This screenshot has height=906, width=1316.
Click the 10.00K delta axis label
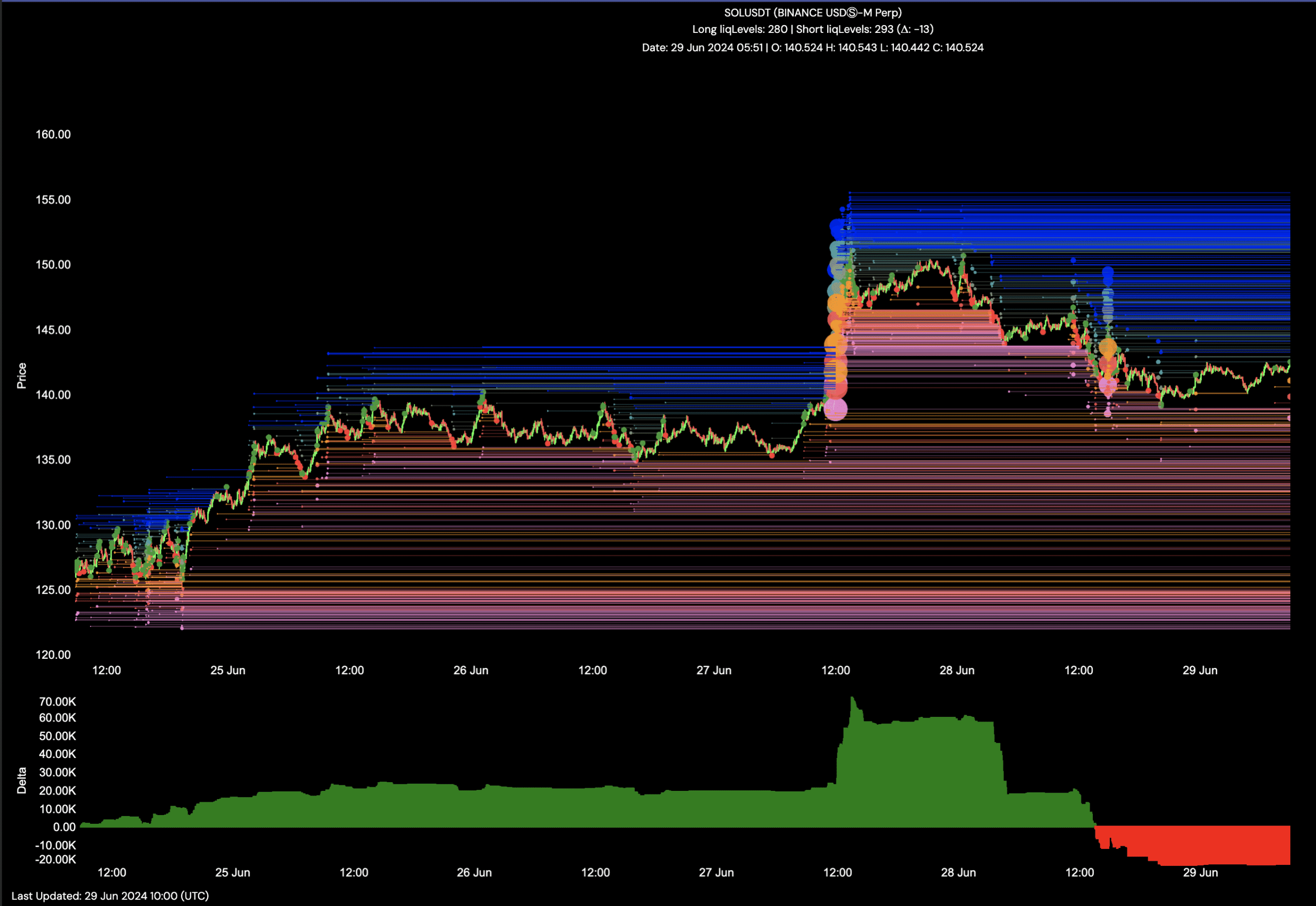click(x=58, y=809)
